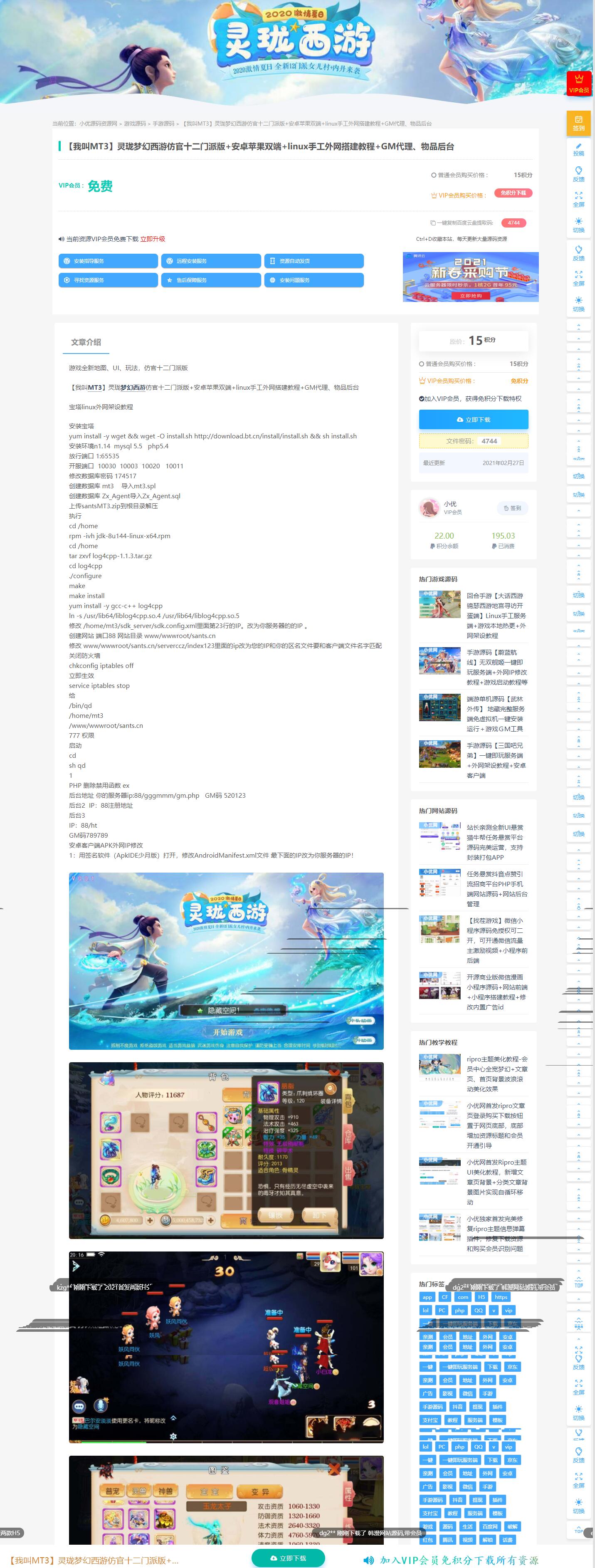Open 游戏源码 breadcrumb link
This screenshot has width=595, height=1568.
tap(135, 124)
